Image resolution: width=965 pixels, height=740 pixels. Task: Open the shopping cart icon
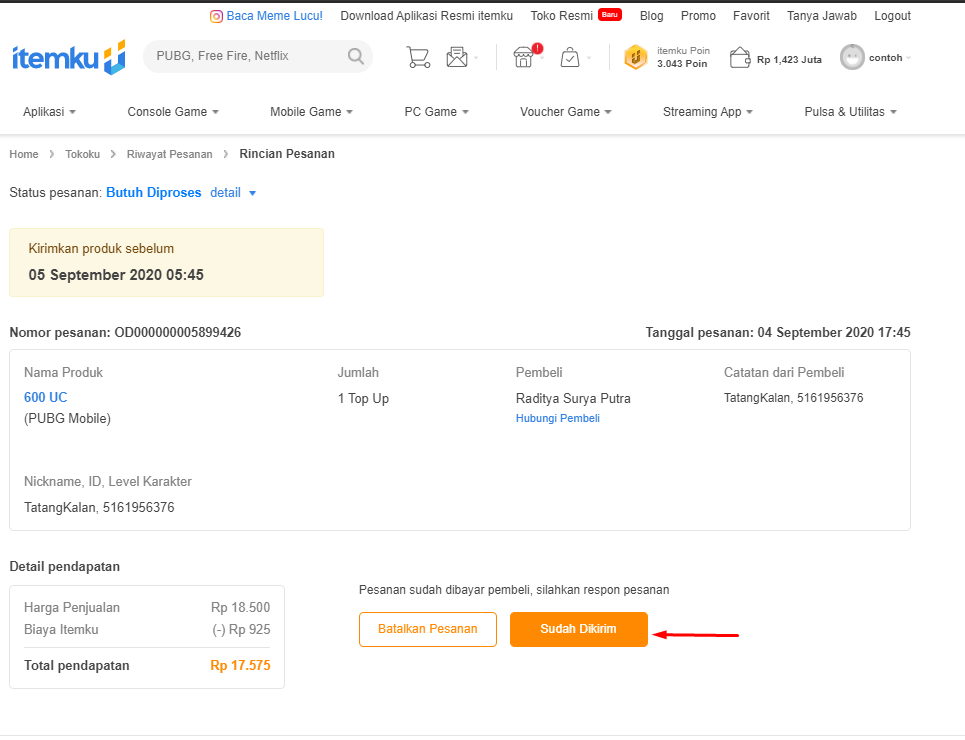pyautogui.click(x=418, y=57)
